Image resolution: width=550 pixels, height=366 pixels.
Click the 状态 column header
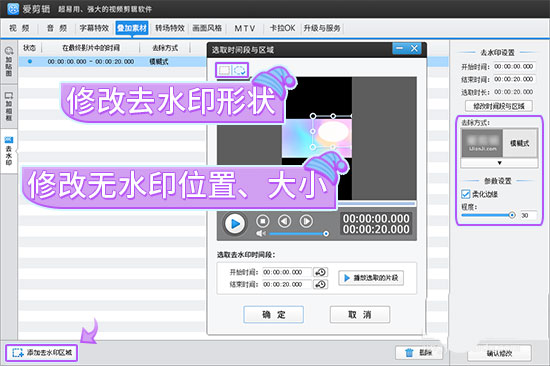click(29, 48)
